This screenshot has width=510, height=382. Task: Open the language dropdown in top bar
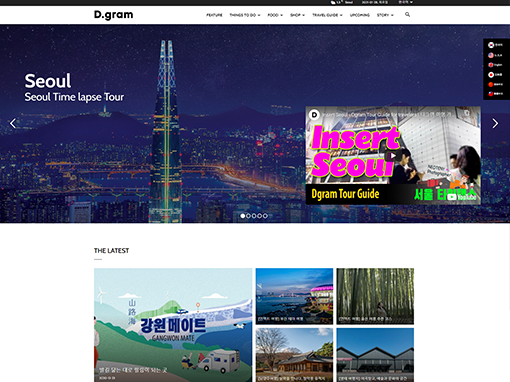click(x=405, y=2)
